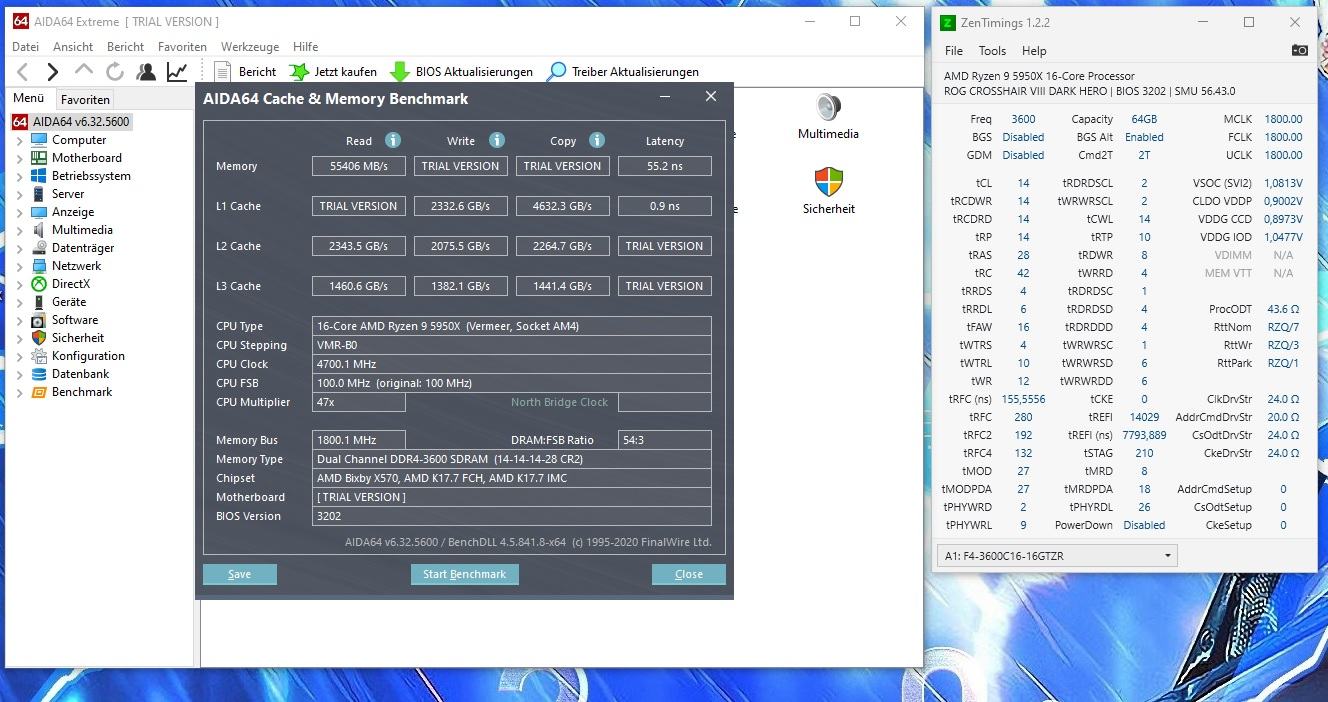1328x702 pixels.
Task: Expand the Software tree node arrow
Action: (x=20, y=320)
